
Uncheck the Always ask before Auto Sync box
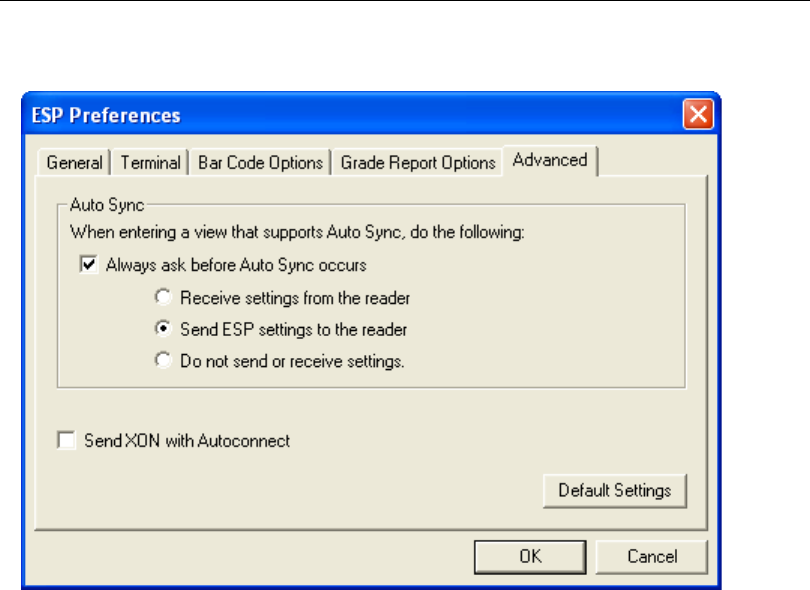tap(89, 266)
